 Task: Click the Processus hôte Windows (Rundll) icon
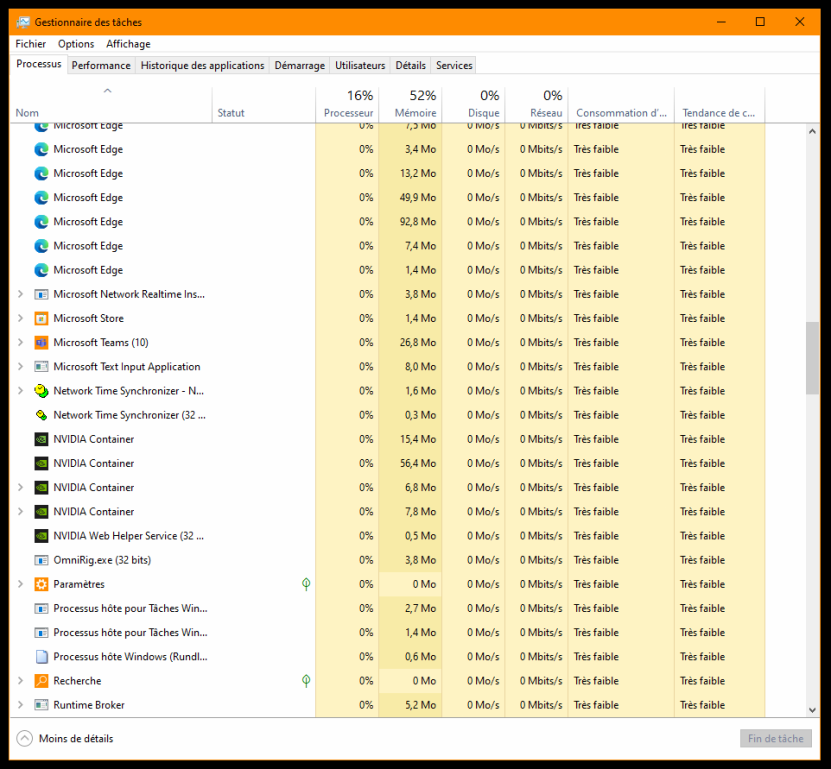(x=41, y=657)
